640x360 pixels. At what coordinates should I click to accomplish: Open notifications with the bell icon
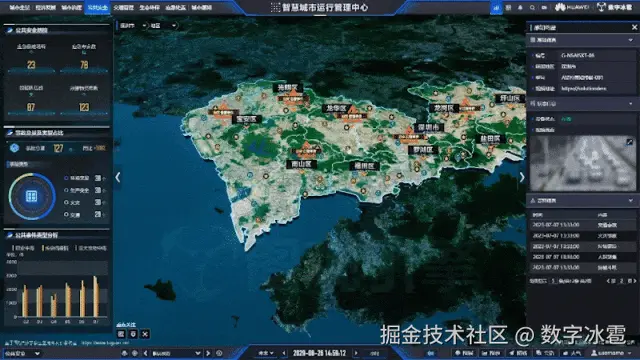point(520,7)
